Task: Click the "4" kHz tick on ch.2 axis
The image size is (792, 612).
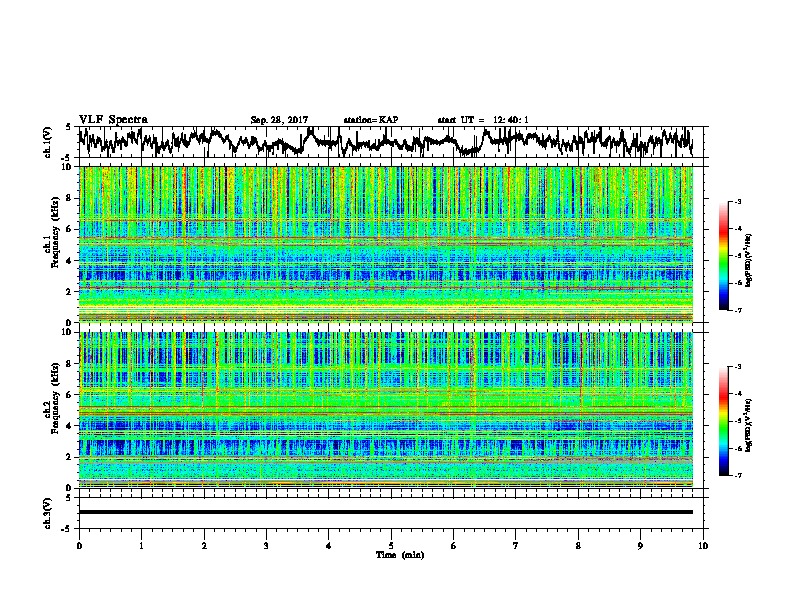Action: tap(70, 426)
